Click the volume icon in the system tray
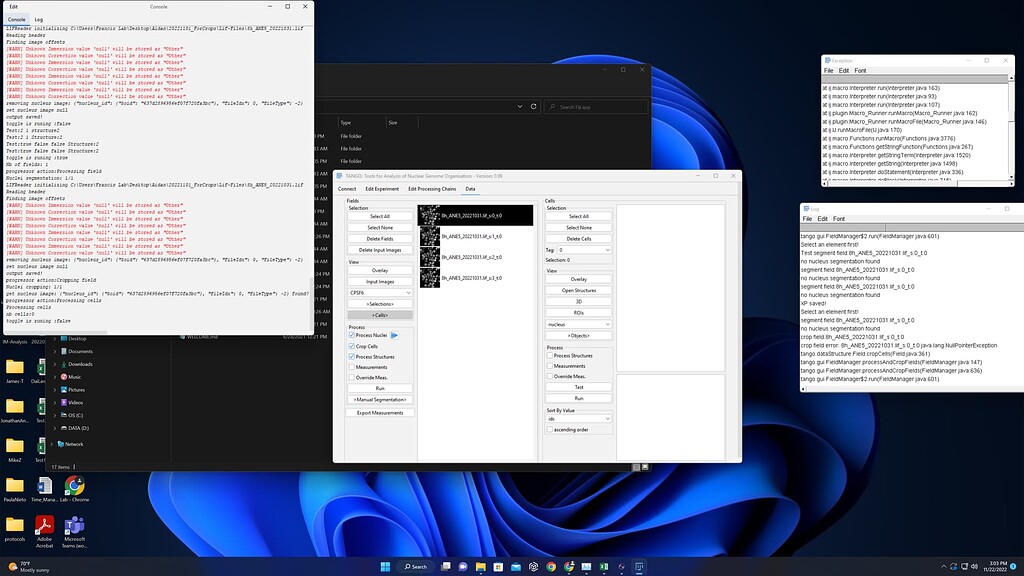The height and width of the screenshot is (576, 1024). click(974, 566)
